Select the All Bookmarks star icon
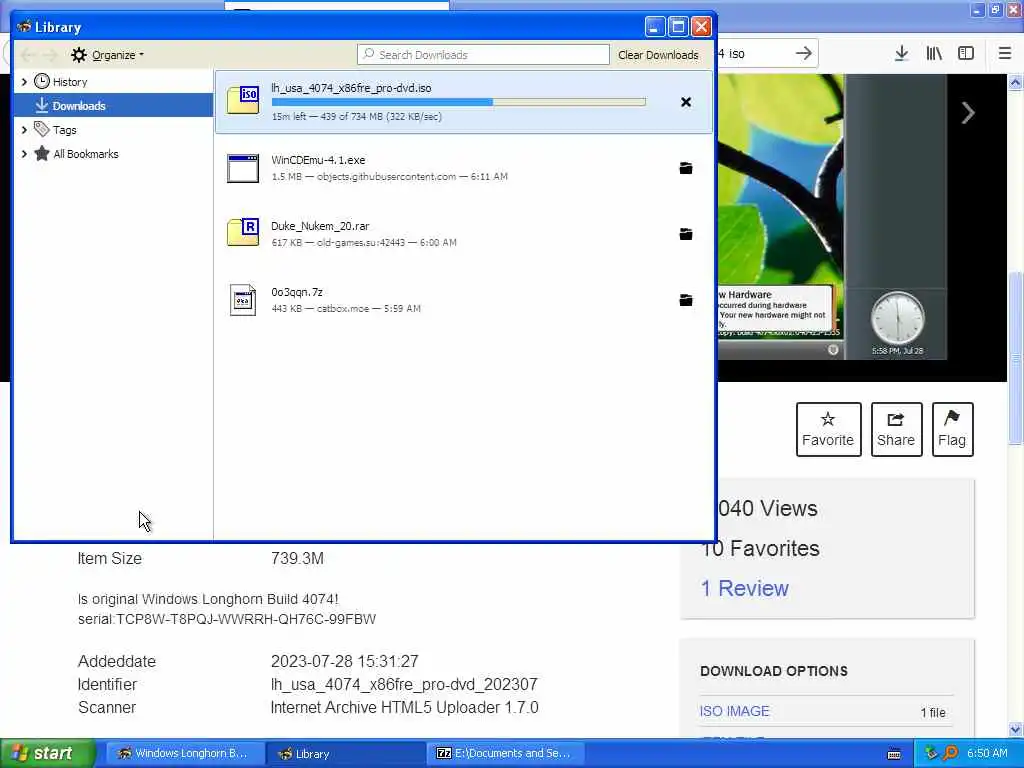This screenshot has height=768, width=1024. point(42,153)
